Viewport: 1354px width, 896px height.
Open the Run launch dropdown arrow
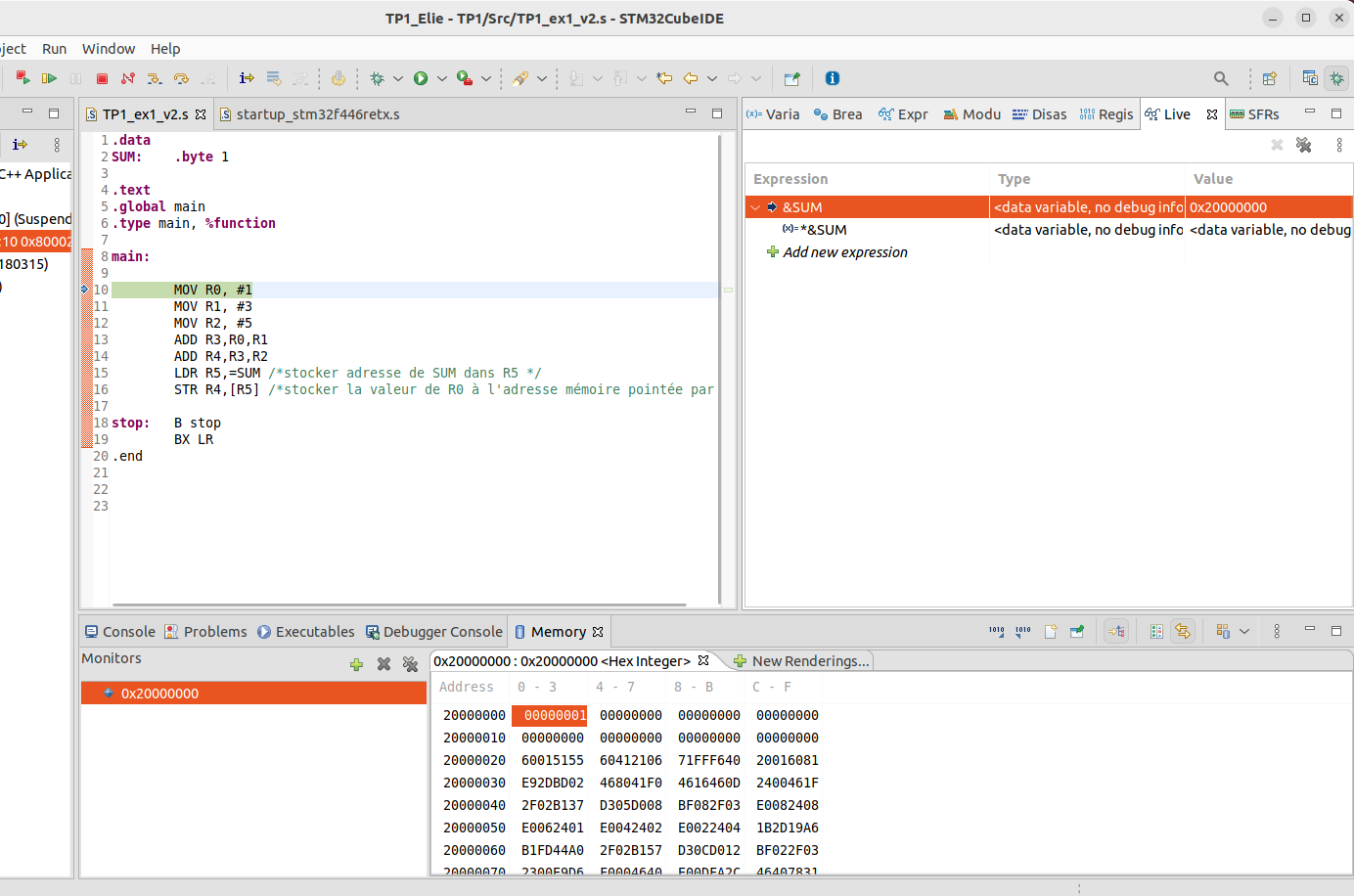442,78
